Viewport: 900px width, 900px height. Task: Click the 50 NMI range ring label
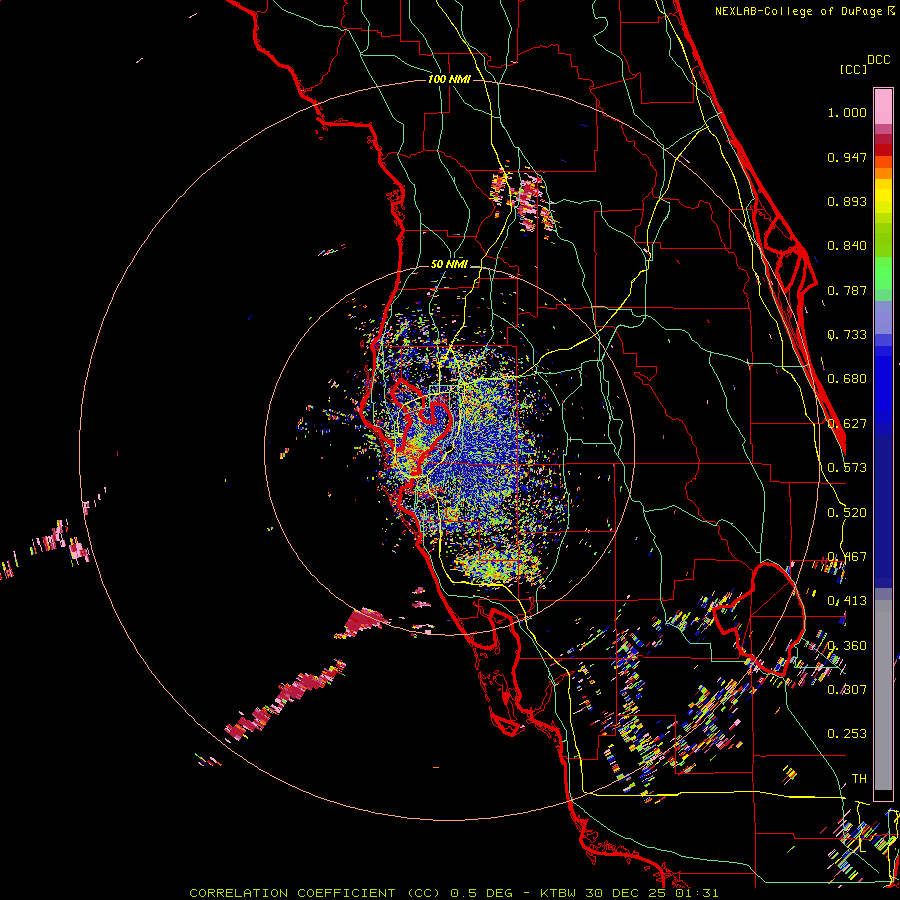coord(449,264)
